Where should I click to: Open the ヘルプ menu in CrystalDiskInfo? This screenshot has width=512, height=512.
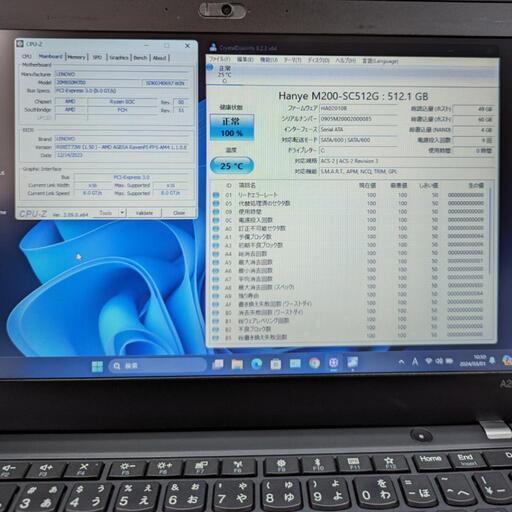click(x=345, y=61)
